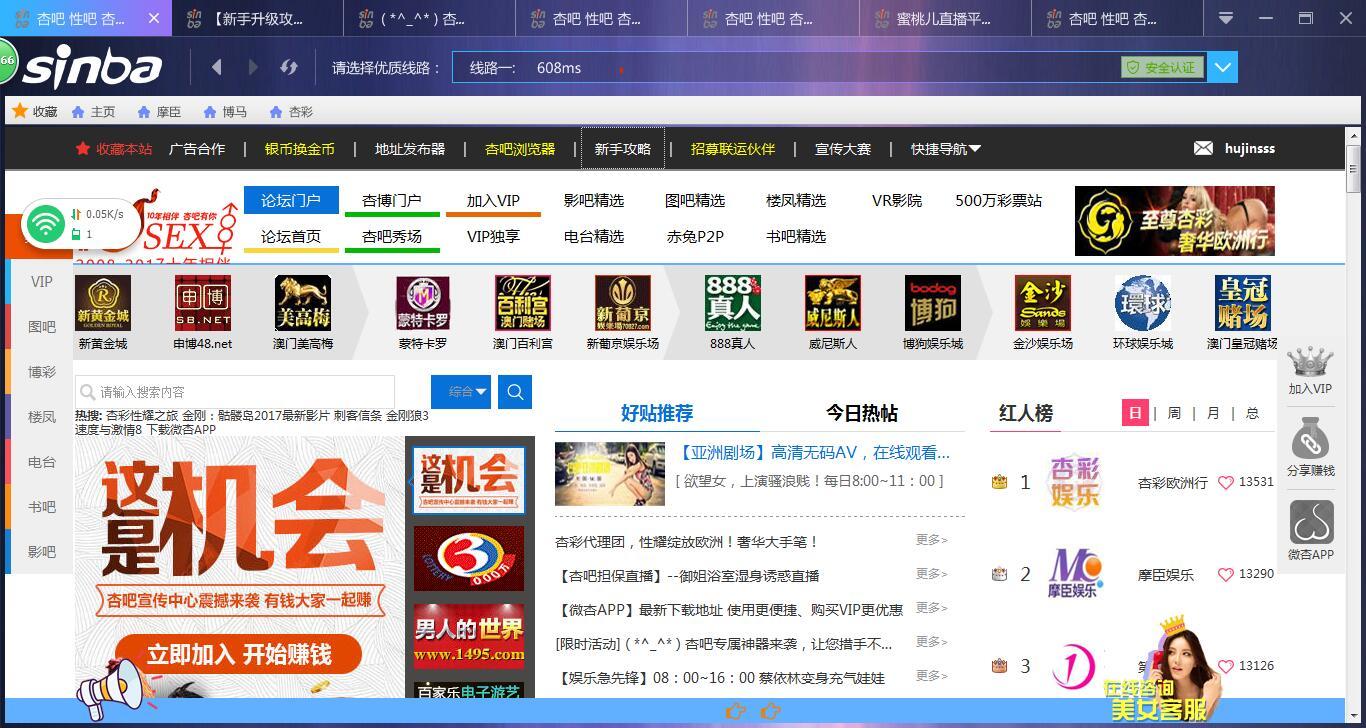
Task: Expand 更多 next to 微杏APP post
Action: (931, 608)
